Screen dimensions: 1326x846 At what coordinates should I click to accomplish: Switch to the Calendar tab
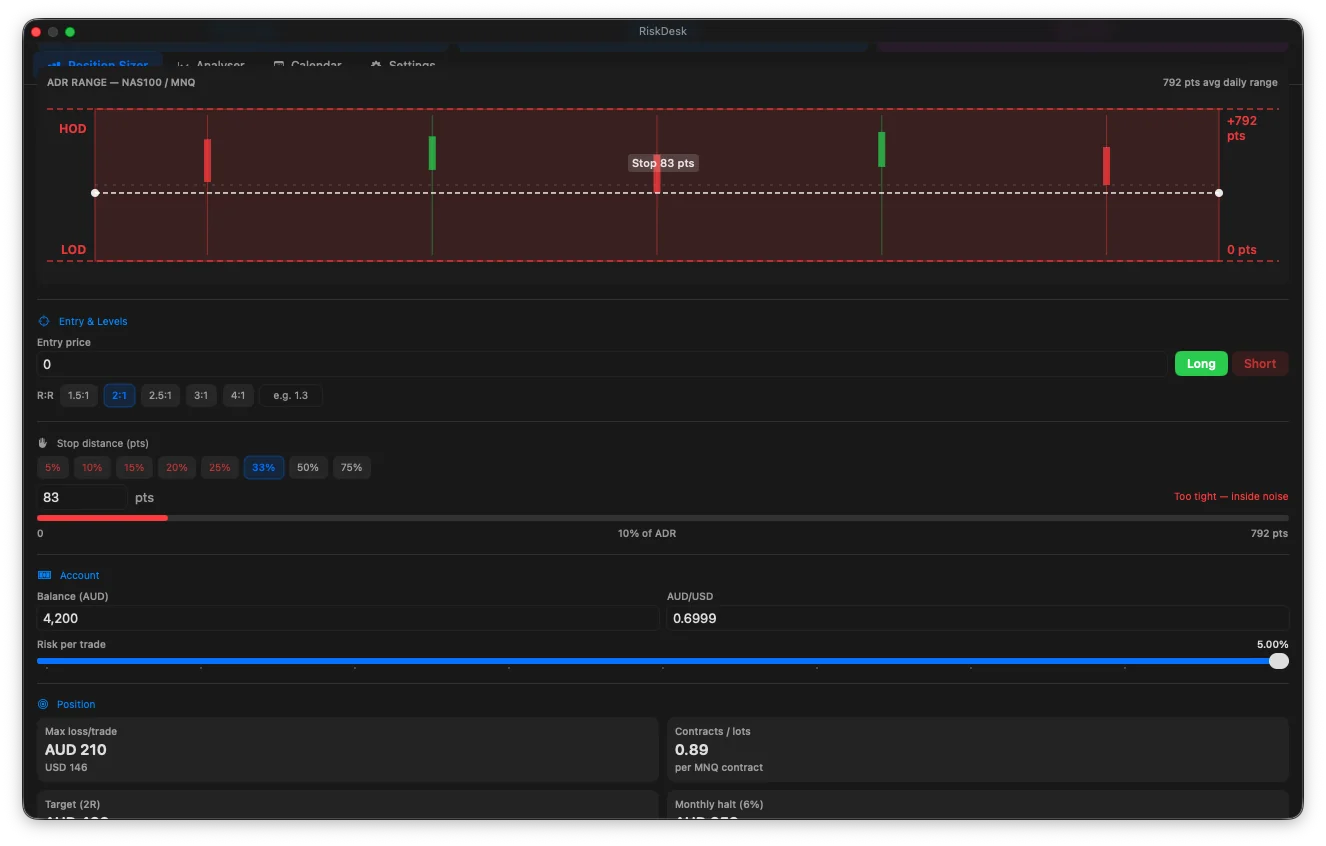tap(307, 65)
